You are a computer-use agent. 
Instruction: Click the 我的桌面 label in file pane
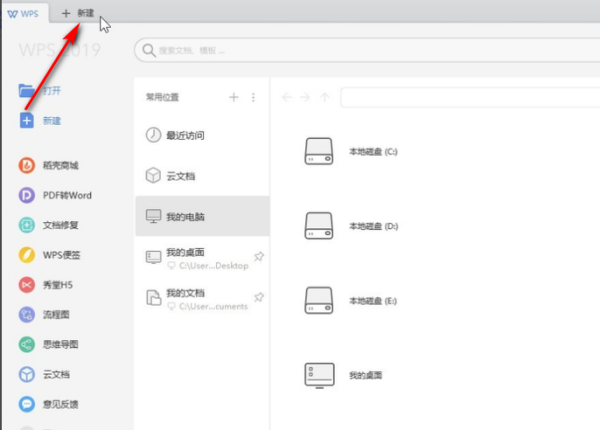[x=365, y=375]
